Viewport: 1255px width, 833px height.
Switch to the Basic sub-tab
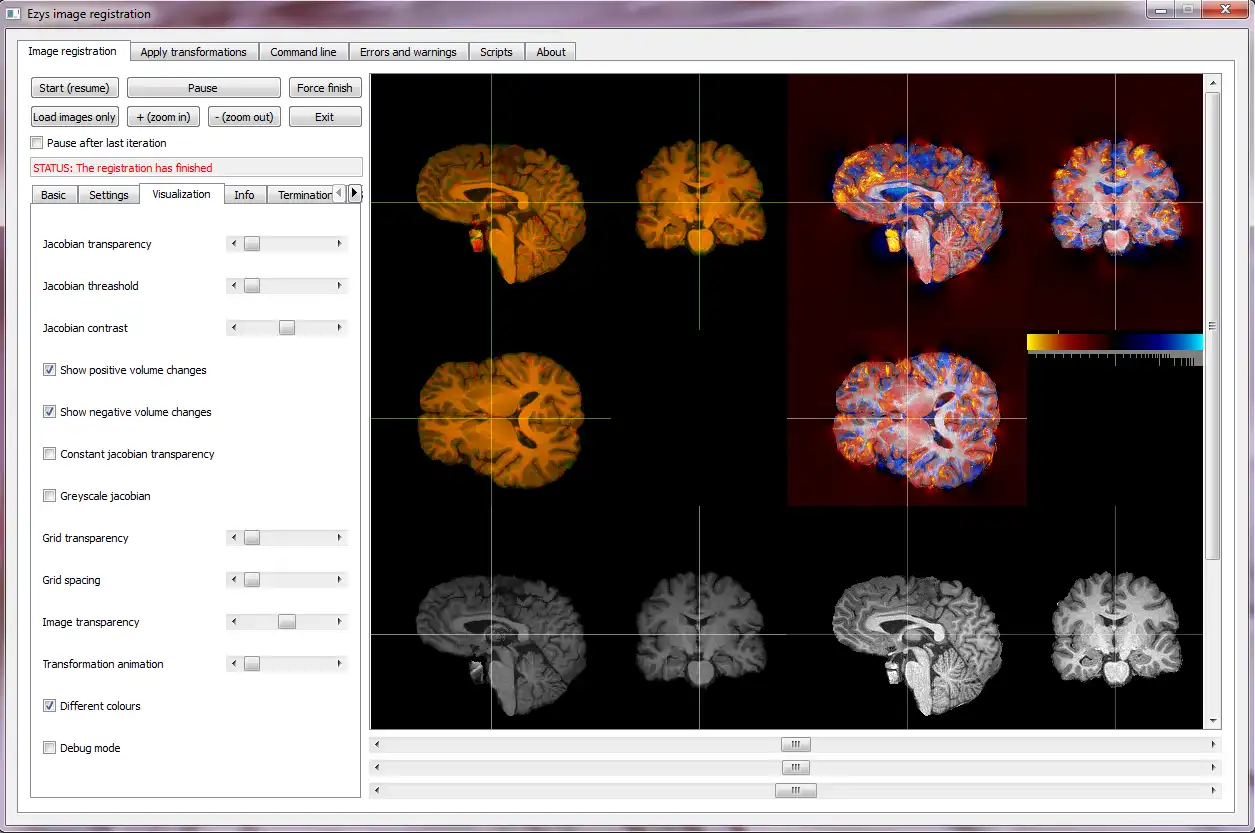click(x=54, y=195)
